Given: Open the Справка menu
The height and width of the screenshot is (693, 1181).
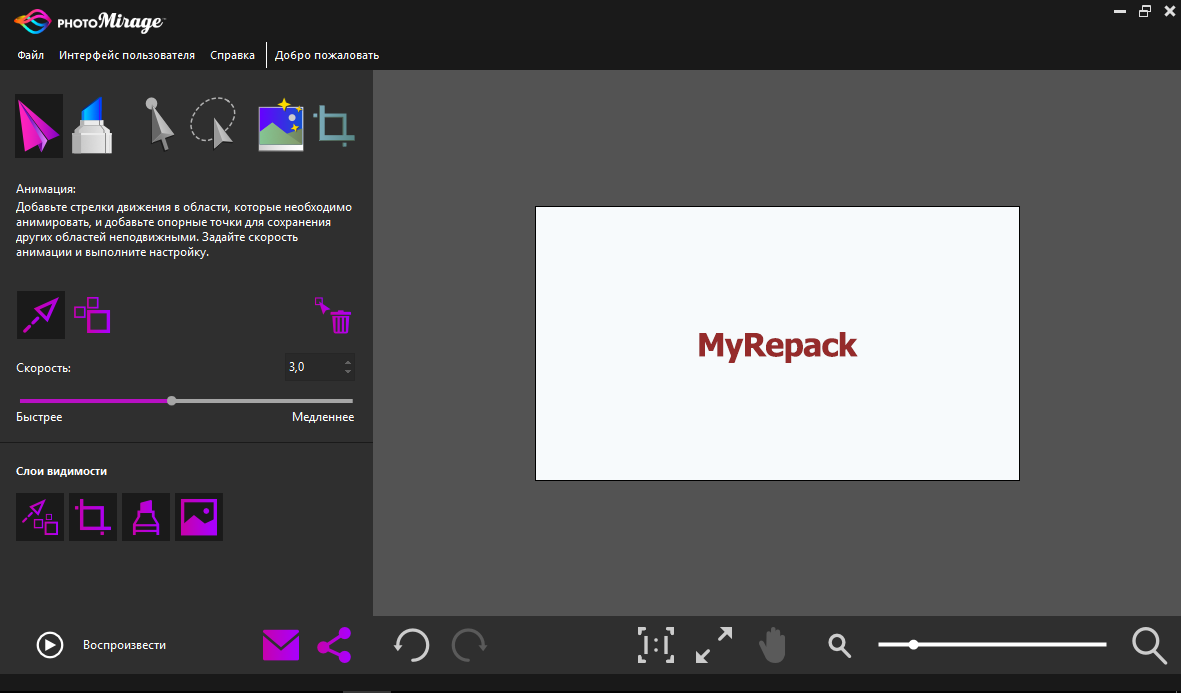Looking at the screenshot, I should click(x=232, y=55).
